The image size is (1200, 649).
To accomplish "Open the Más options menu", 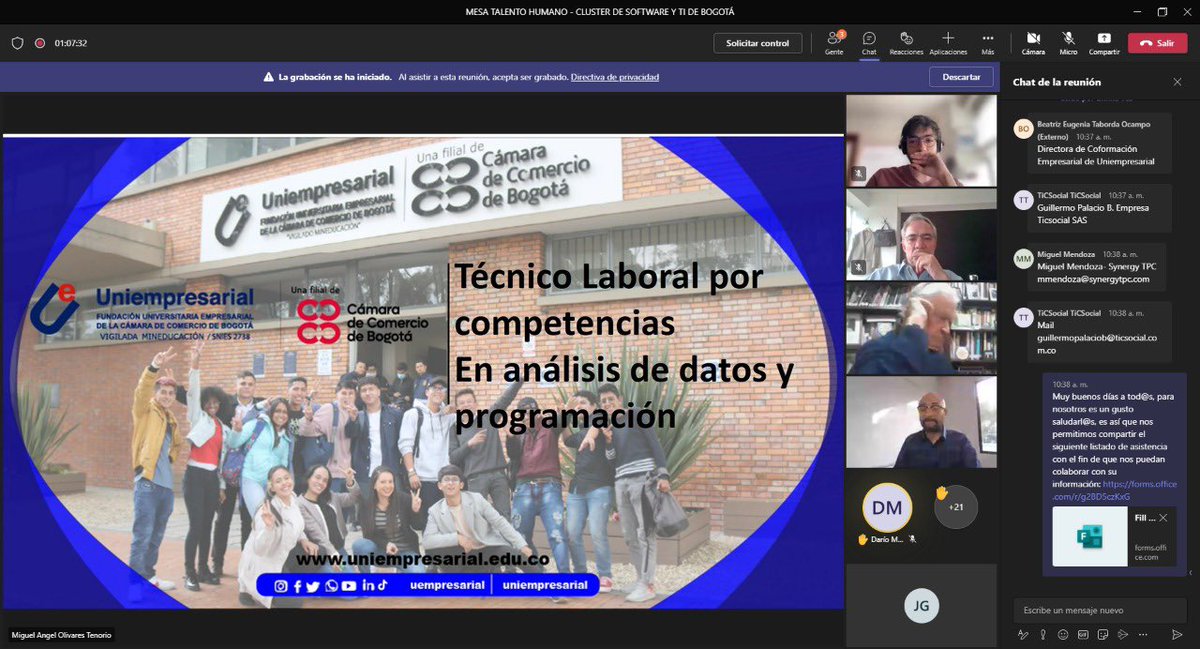I will coord(988,42).
